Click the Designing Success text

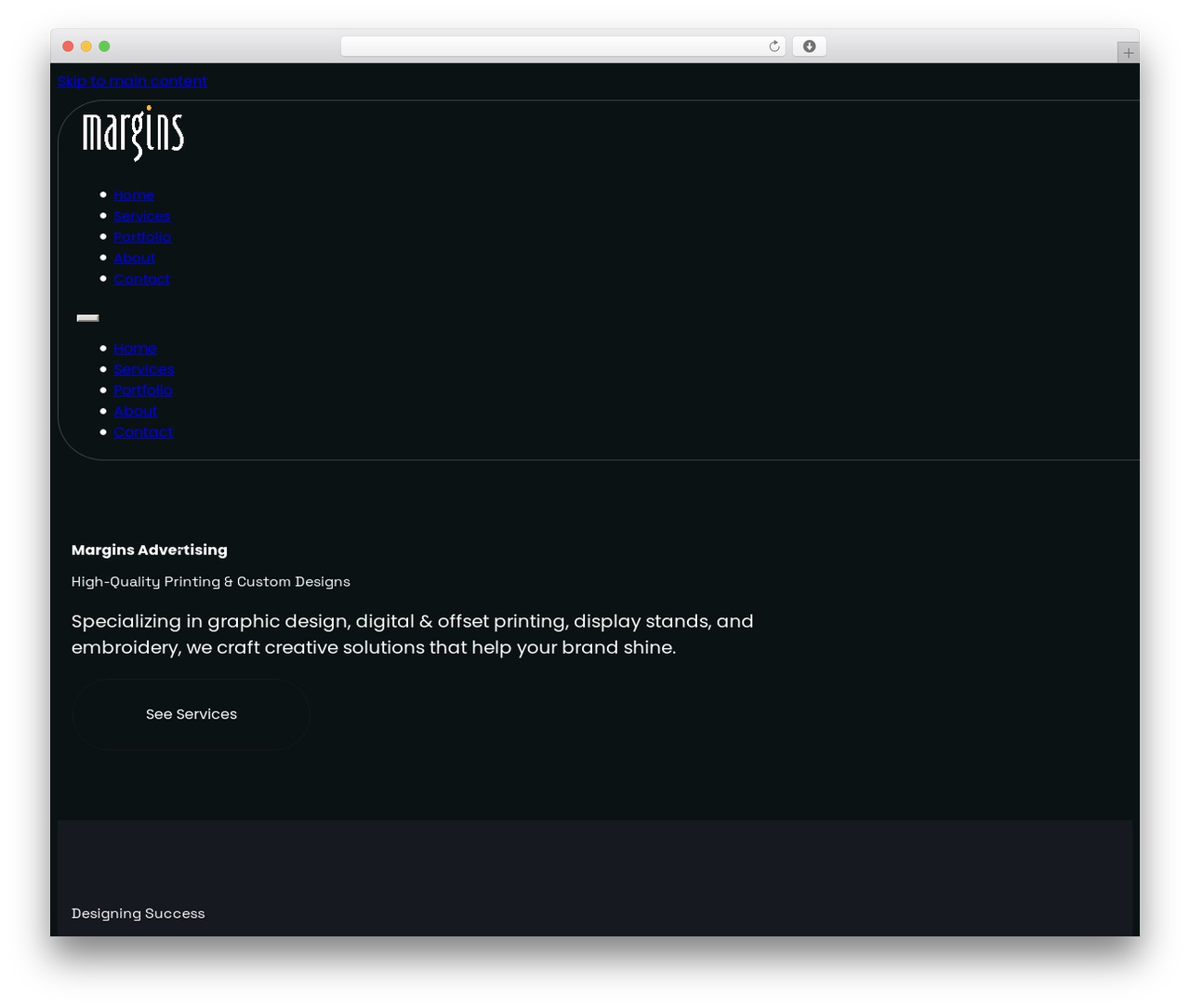coord(139,913)
